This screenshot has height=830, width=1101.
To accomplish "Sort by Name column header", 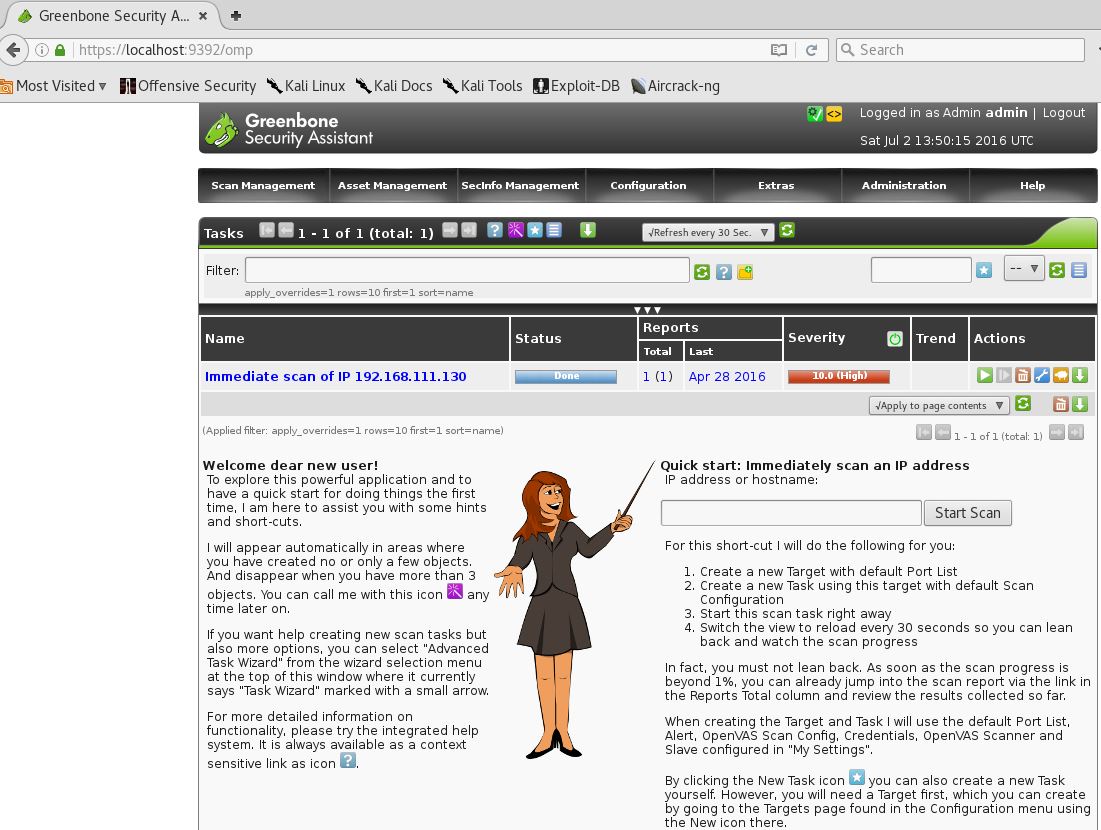I will tap(225, 338).
